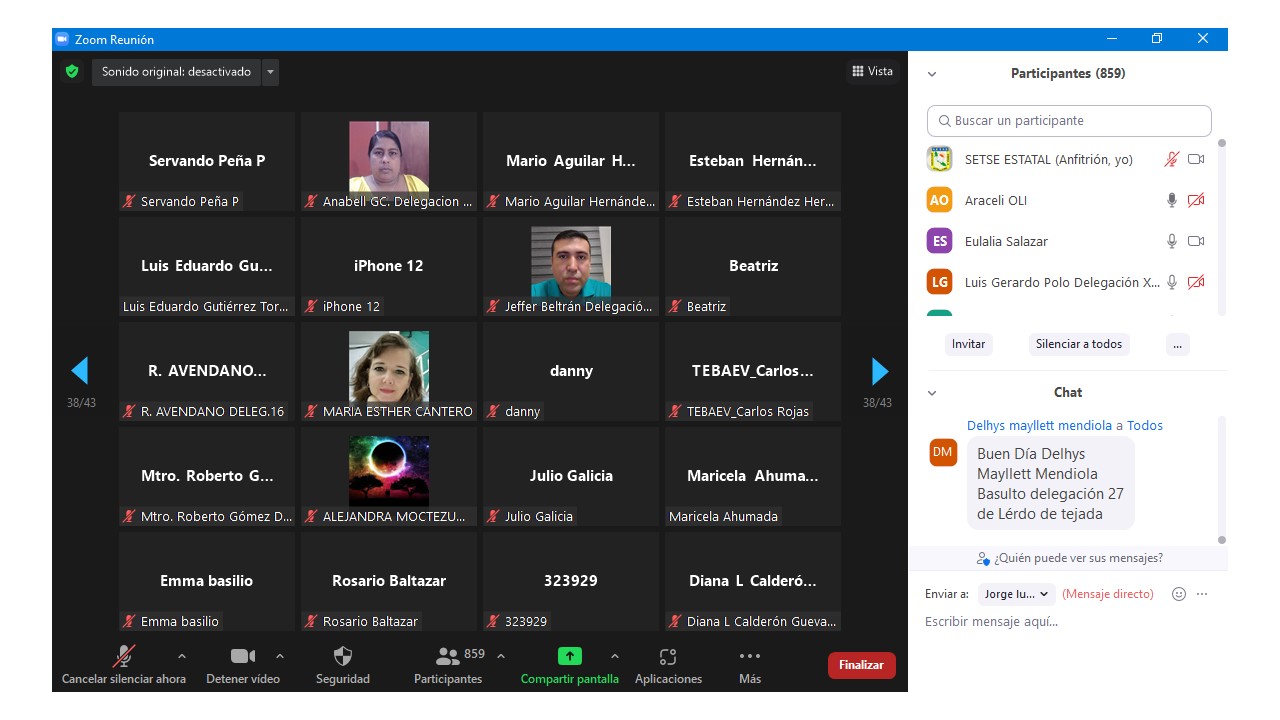Click the Escribir mensaje aquí chat field
Image resolution: width=1280 pixels, height=720 pixels.
pyautogui.click(x=1068, y=622)
